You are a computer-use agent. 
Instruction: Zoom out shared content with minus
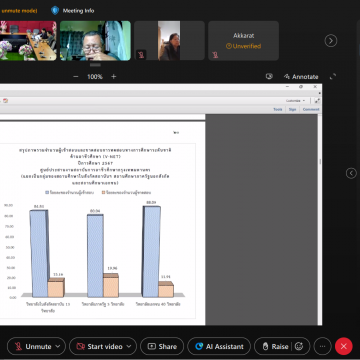coord(76,77)
